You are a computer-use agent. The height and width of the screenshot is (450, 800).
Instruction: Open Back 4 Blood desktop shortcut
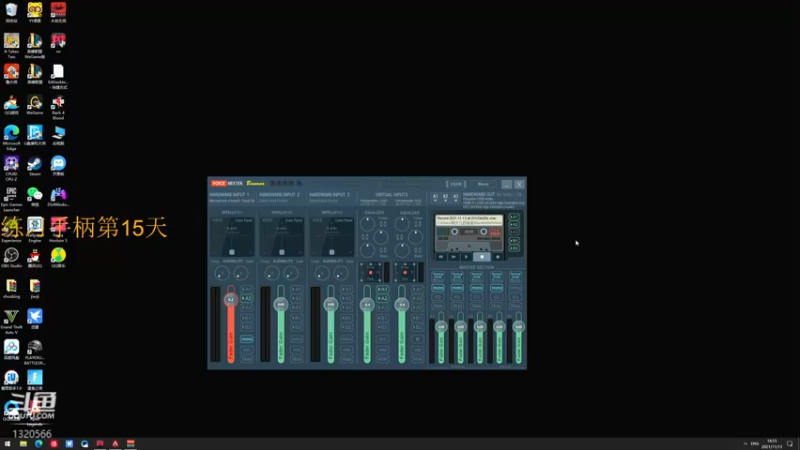click(x=58, y=107)
